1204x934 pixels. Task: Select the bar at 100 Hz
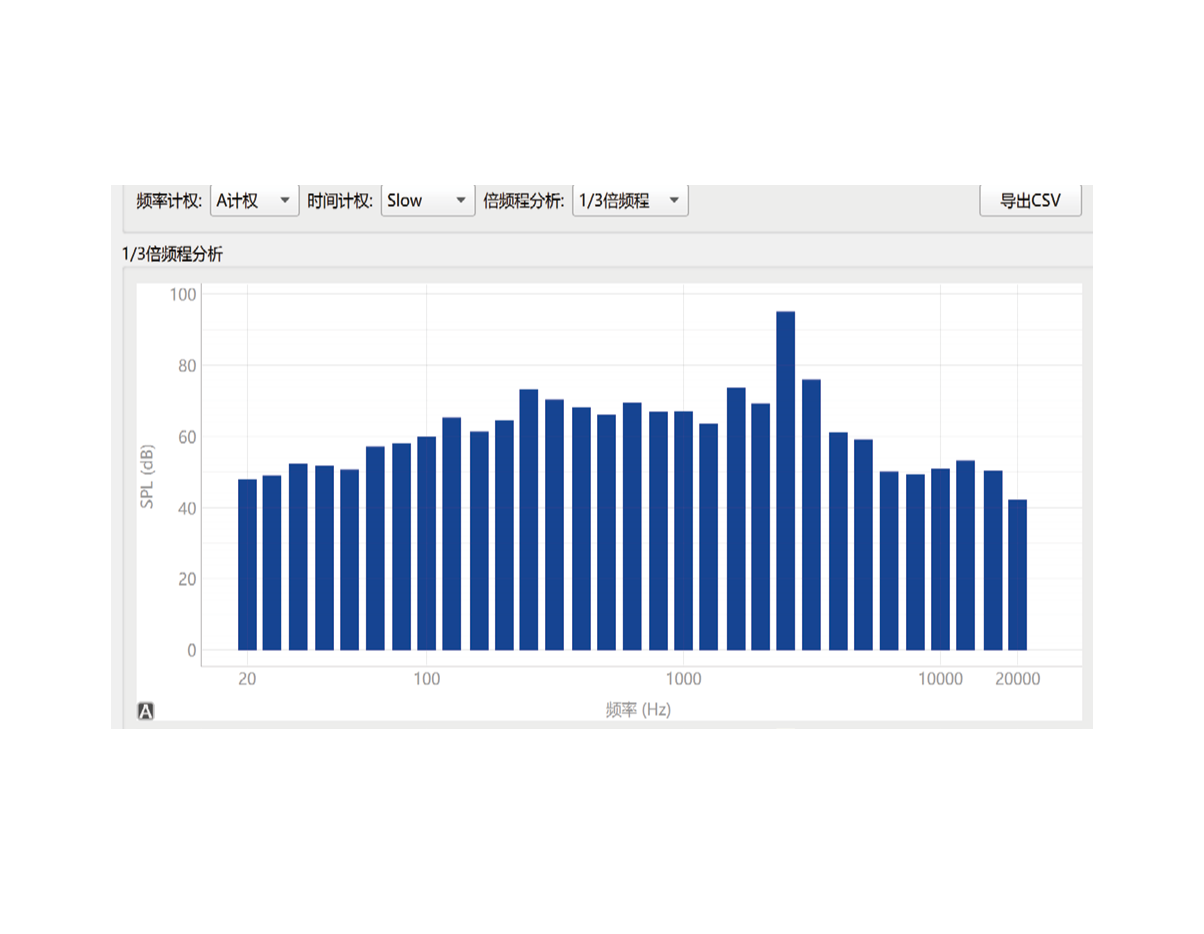point(427,543)
